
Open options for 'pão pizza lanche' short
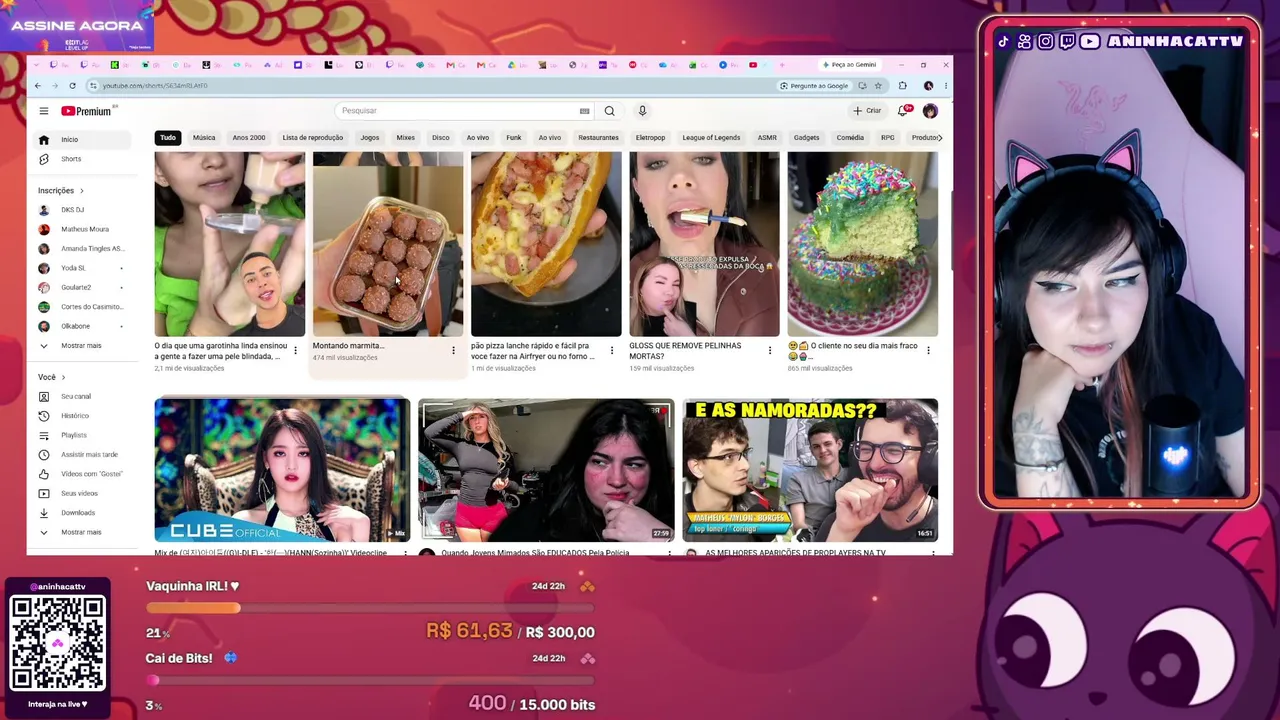[x=611, y=350]
